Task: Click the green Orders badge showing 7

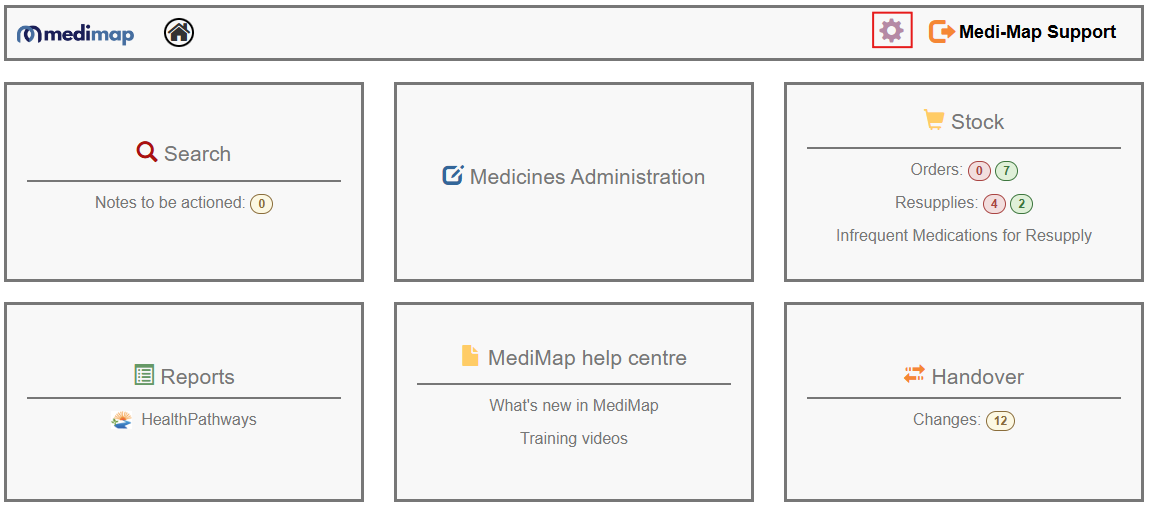Action: click(x=1007, y=171)
